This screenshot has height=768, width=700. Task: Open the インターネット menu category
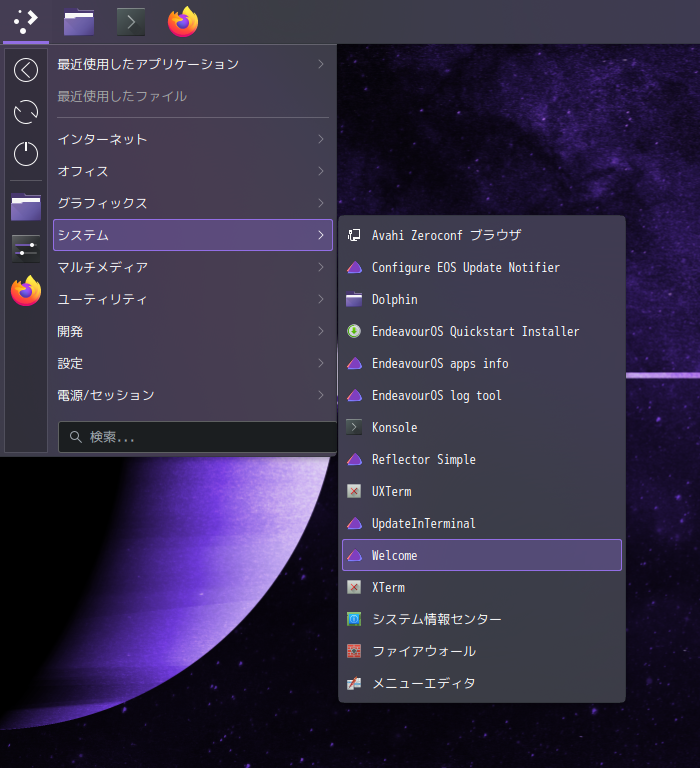coord(193,139)
